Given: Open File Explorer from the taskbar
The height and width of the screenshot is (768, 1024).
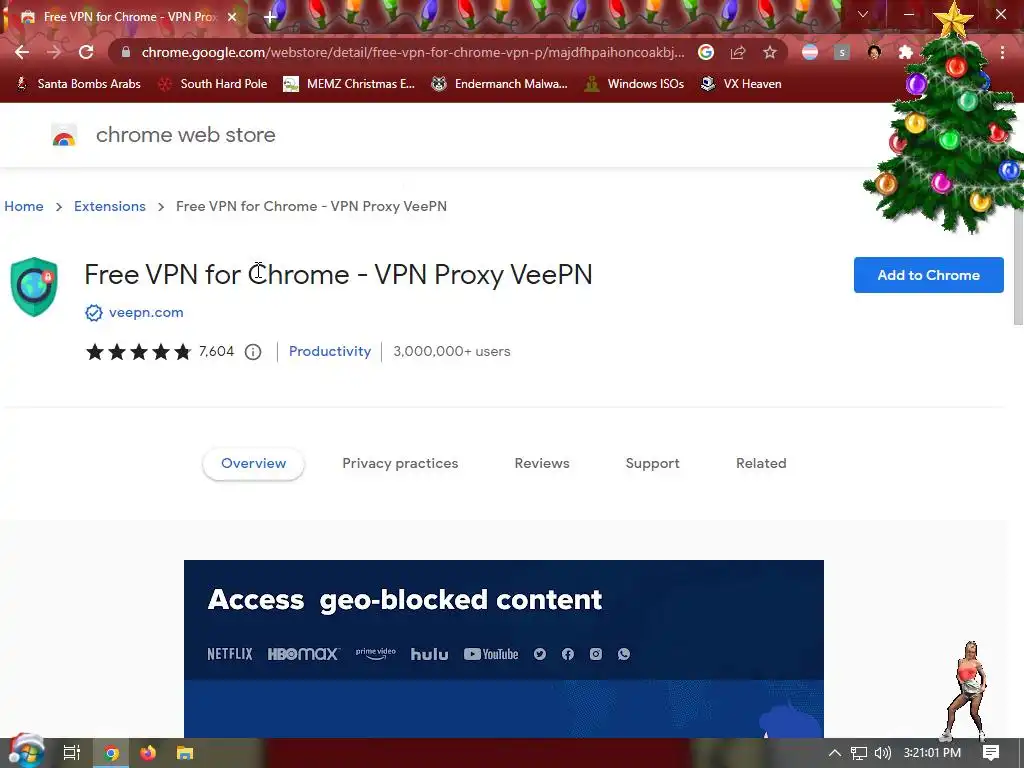Looking at the screenshot, I should 185,753.
